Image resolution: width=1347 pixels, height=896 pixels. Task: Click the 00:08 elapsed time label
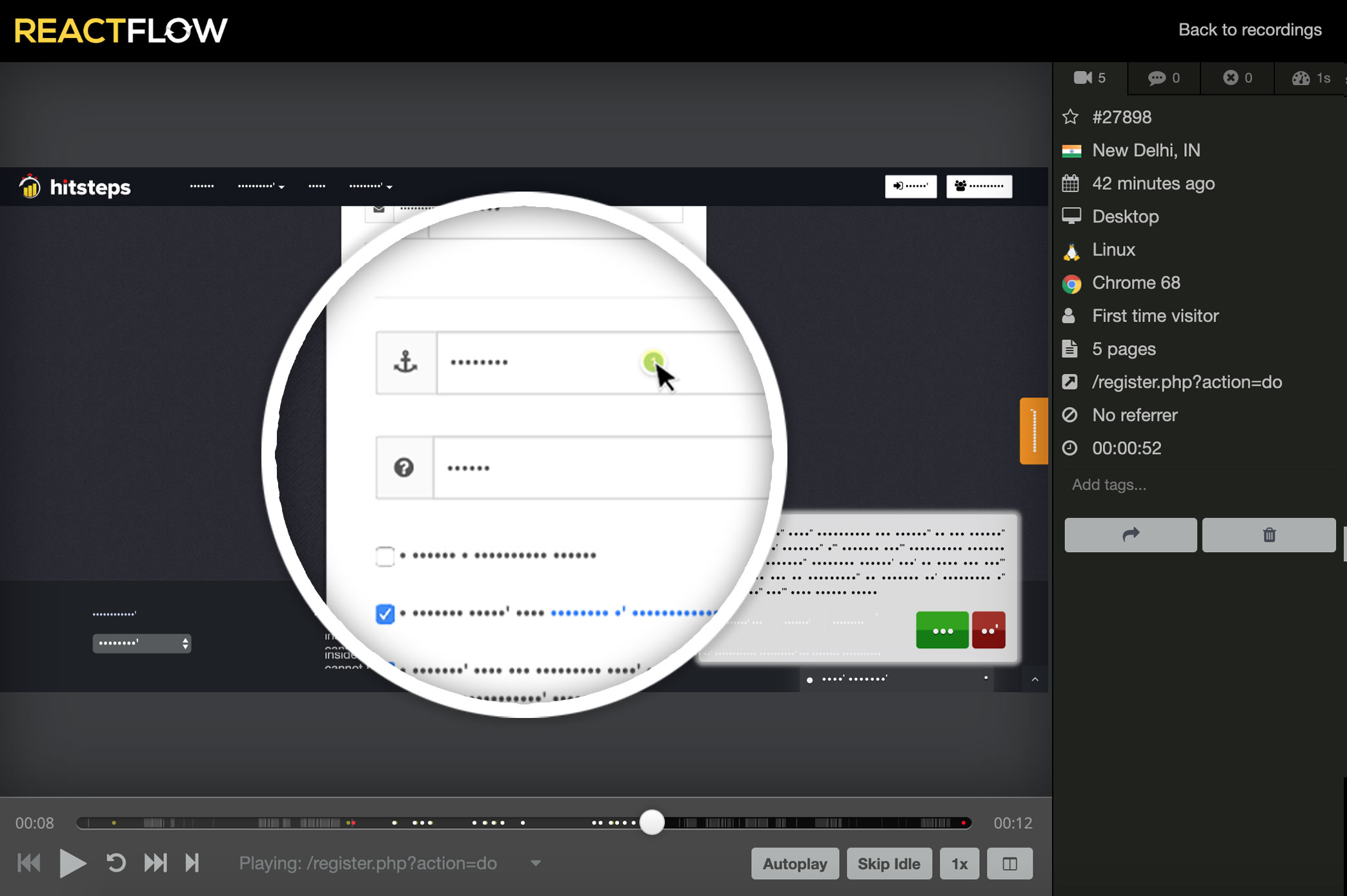(x=35, y=823)
